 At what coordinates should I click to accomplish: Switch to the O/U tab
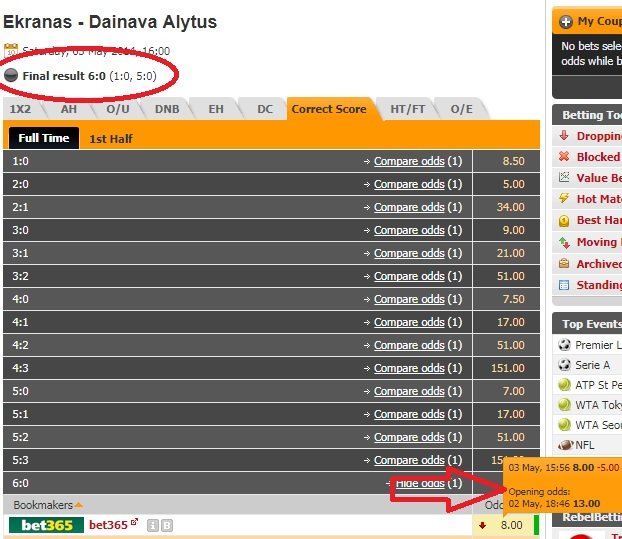click(x=118, y=109)
